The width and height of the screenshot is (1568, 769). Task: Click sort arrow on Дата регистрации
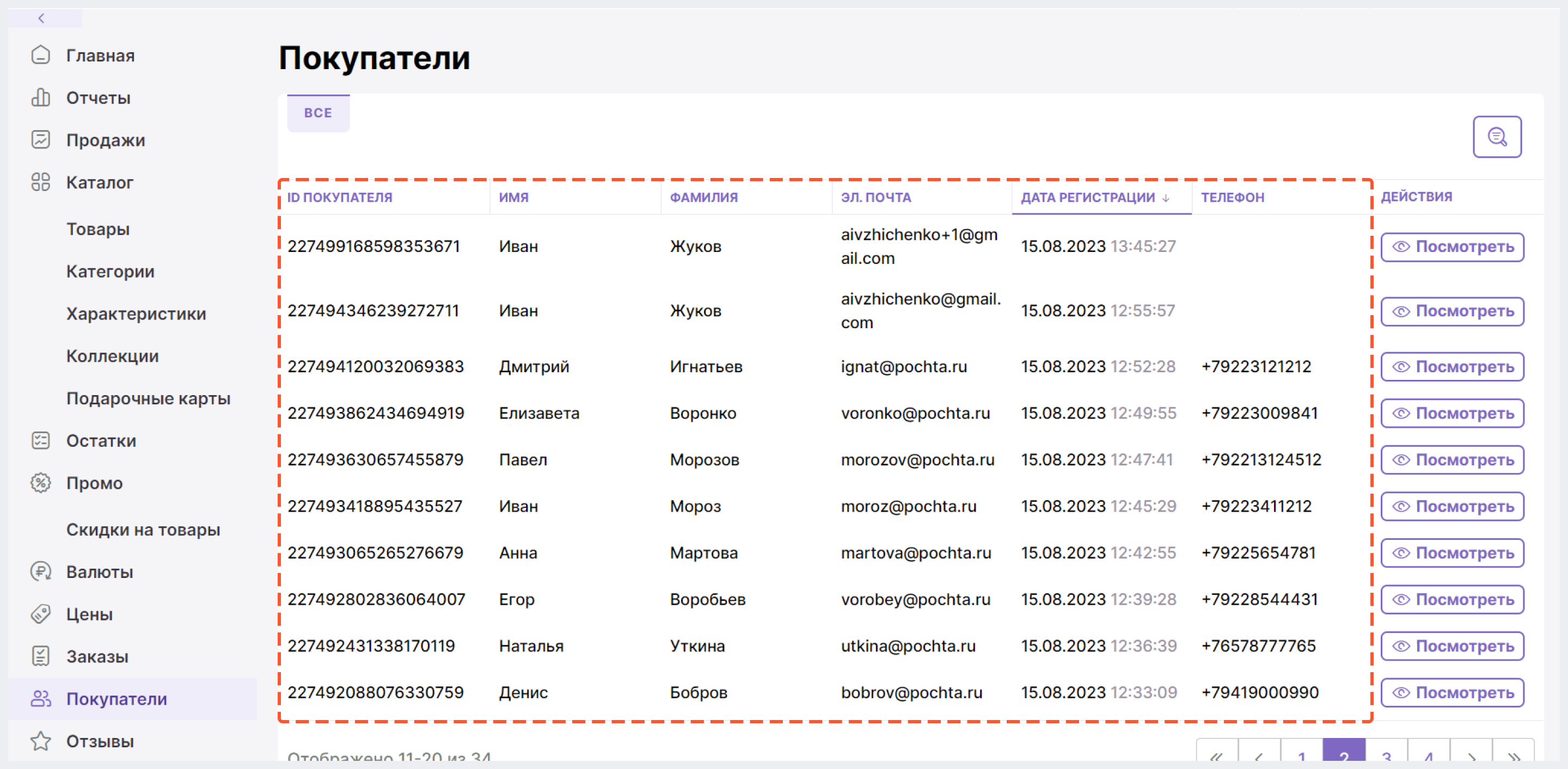tap(1166, 198)
